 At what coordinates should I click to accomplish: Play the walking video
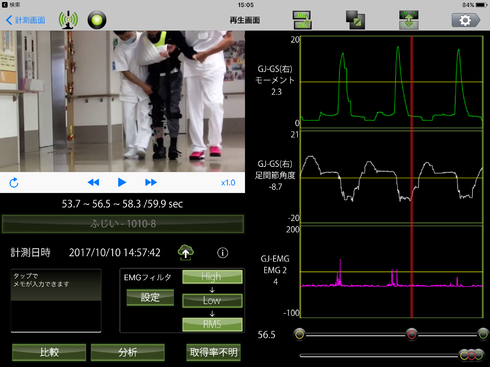point(122,182)
